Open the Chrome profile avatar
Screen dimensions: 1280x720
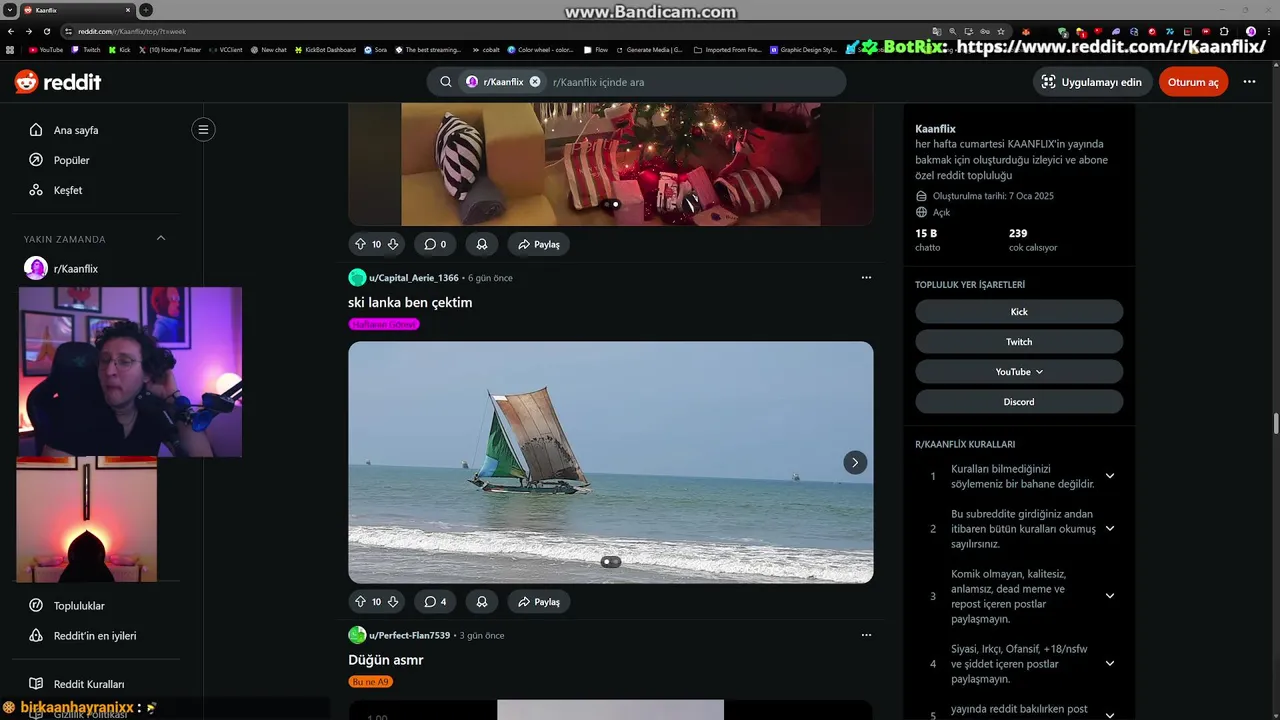1250,31
